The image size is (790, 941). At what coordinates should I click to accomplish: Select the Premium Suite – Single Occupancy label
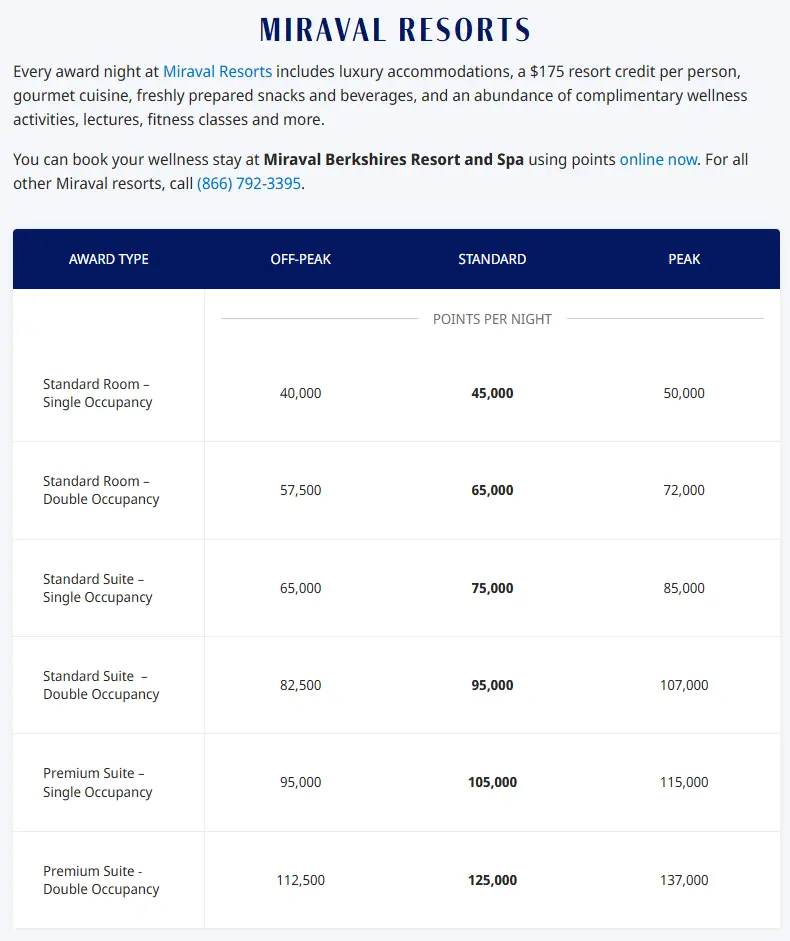click(x=98, y=783)
